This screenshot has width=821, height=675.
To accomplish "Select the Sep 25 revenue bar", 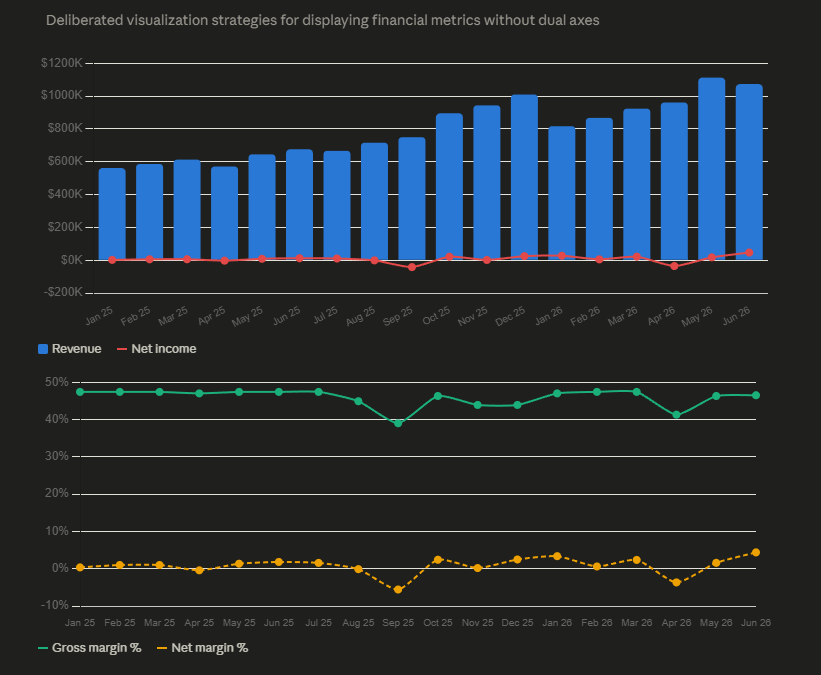I will coord(412,199).
